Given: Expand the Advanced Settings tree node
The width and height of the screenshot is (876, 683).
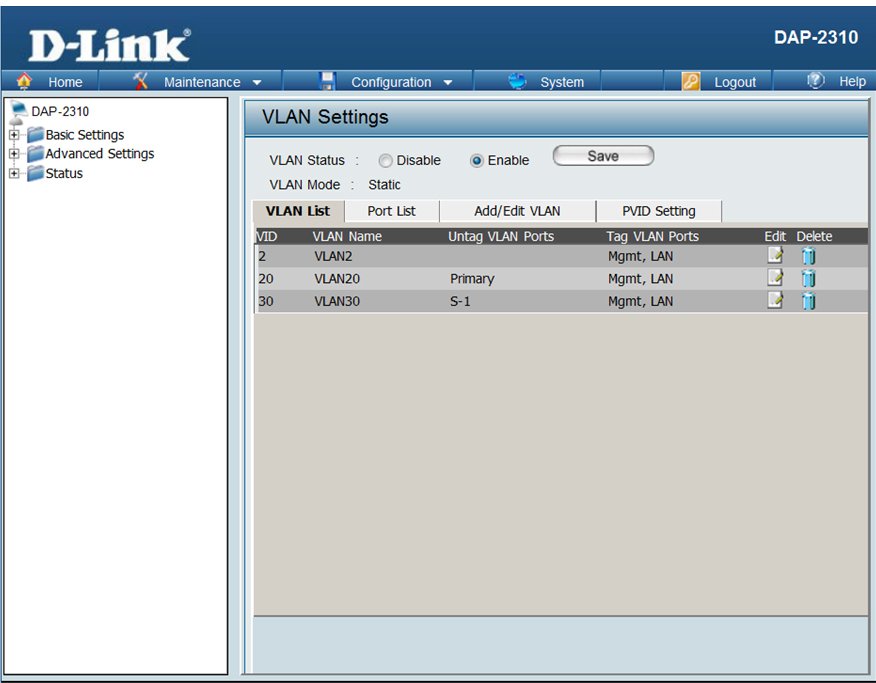Looking at the screenshot, I should [x=14, y=154].
